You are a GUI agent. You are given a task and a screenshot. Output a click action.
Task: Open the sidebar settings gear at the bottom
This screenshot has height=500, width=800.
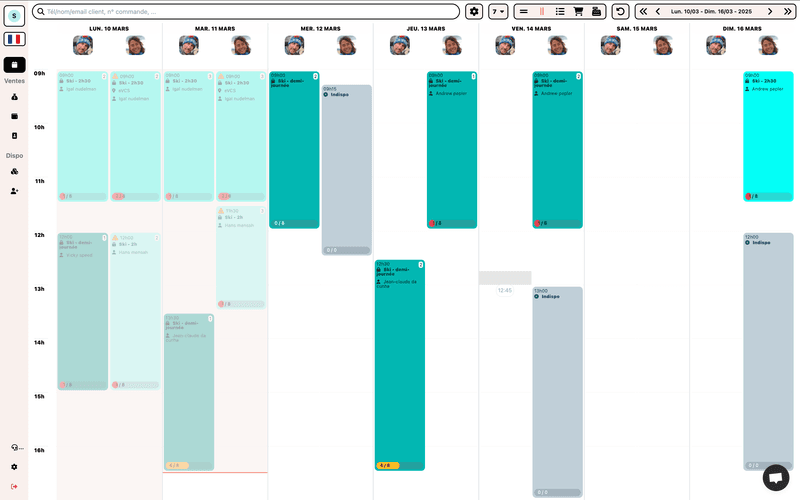pyautogui.click(x=14, y=467)
